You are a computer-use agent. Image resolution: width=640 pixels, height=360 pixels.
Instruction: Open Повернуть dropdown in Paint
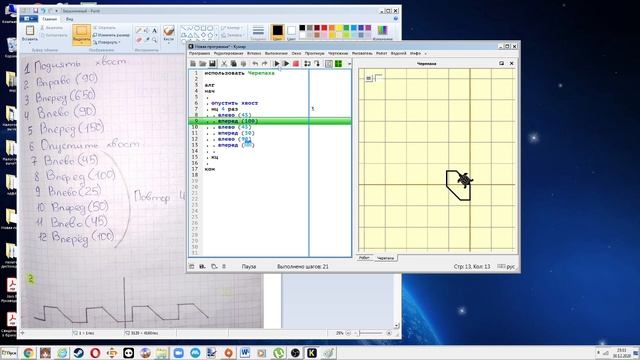click(x=106, y=42)
